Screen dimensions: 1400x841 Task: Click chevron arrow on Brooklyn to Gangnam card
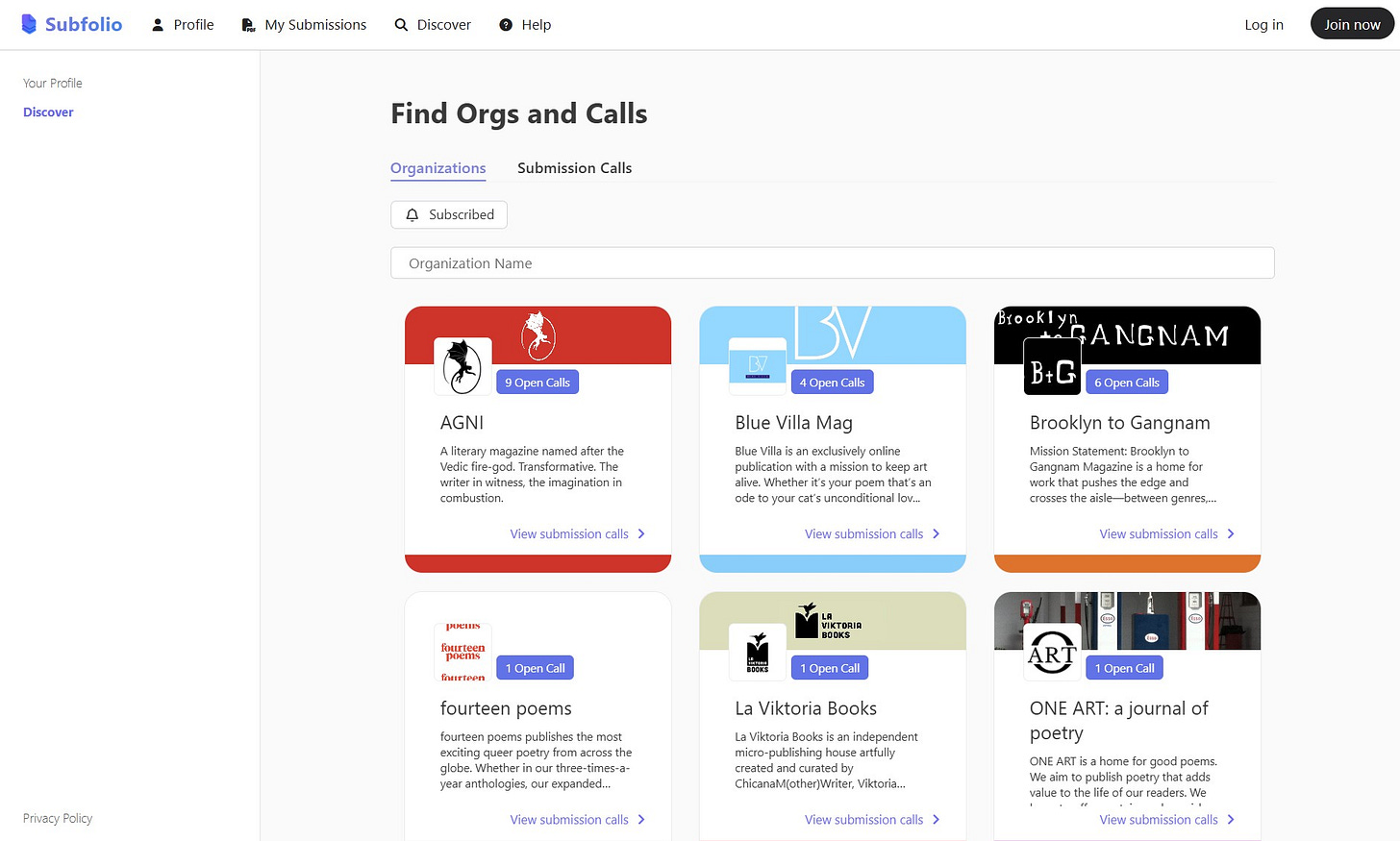(x=1231, y=534)
